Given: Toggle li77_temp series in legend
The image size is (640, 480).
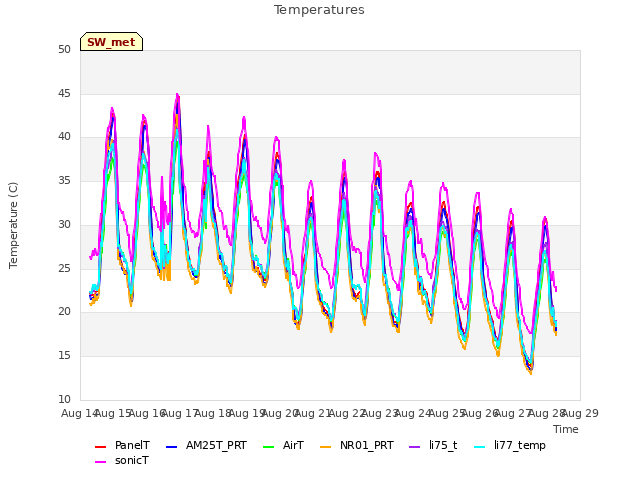Looking at the screenshot, I should pos(509,445).
